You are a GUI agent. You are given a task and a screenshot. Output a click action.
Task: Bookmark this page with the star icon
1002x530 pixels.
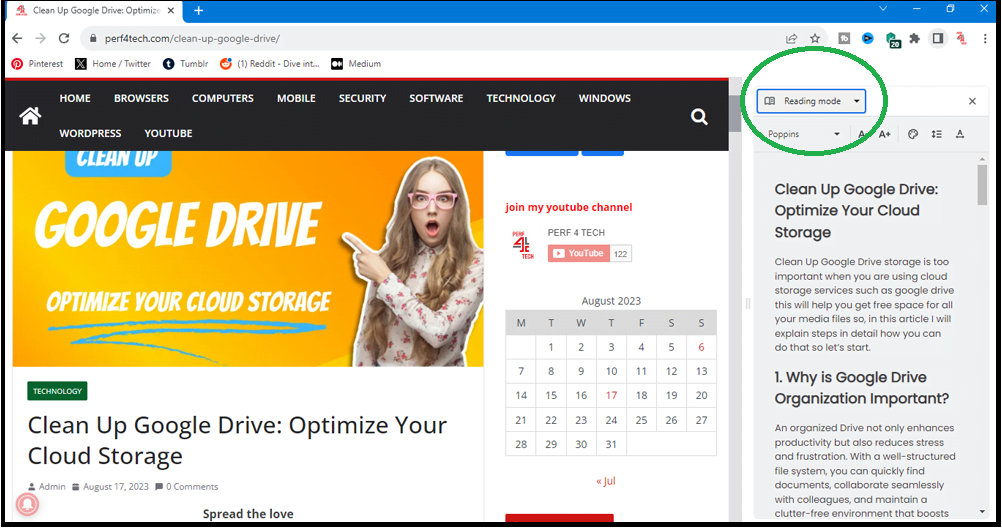(x=815, y=38)
